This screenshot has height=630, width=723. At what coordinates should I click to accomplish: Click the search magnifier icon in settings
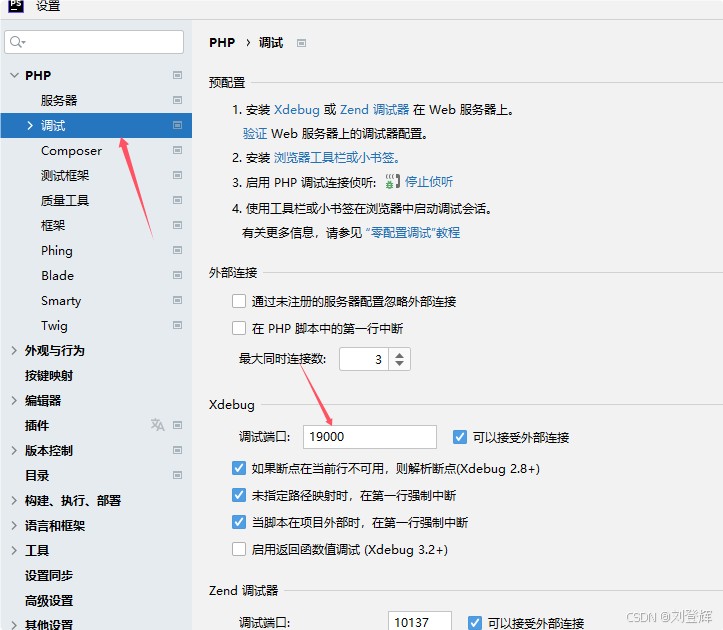17,42
